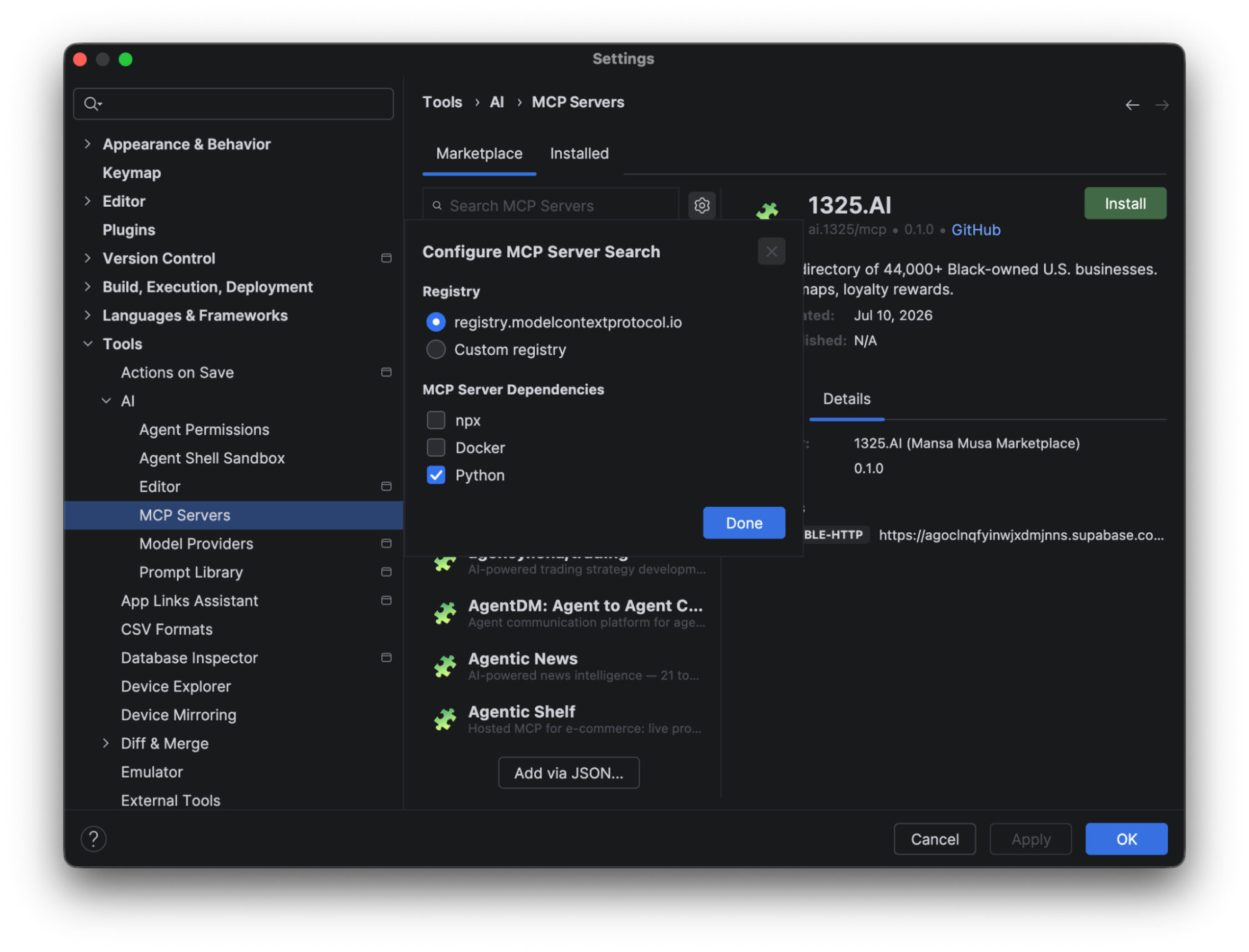
Task: Click AI in the breadcrumb
Action: coord(497,102)
